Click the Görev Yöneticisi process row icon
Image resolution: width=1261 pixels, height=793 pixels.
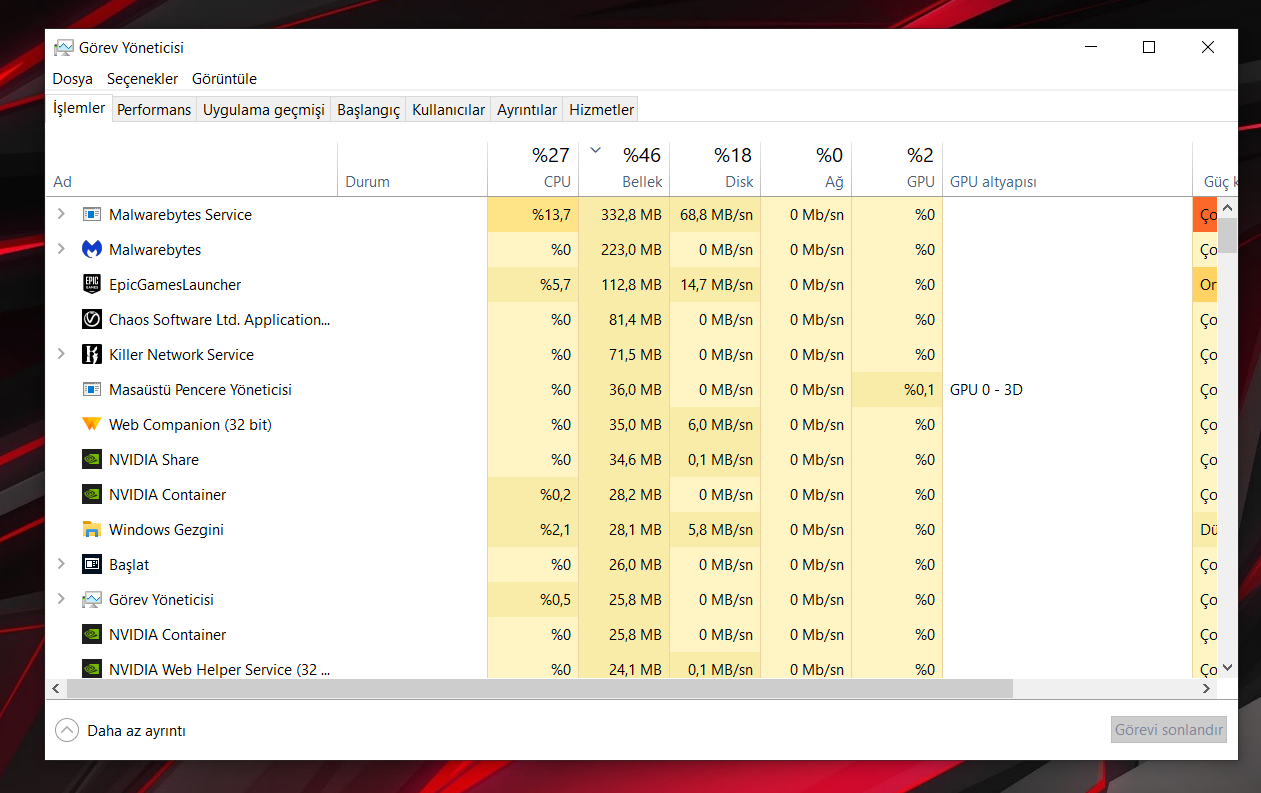pyautogui.click(x=92, y=600)
